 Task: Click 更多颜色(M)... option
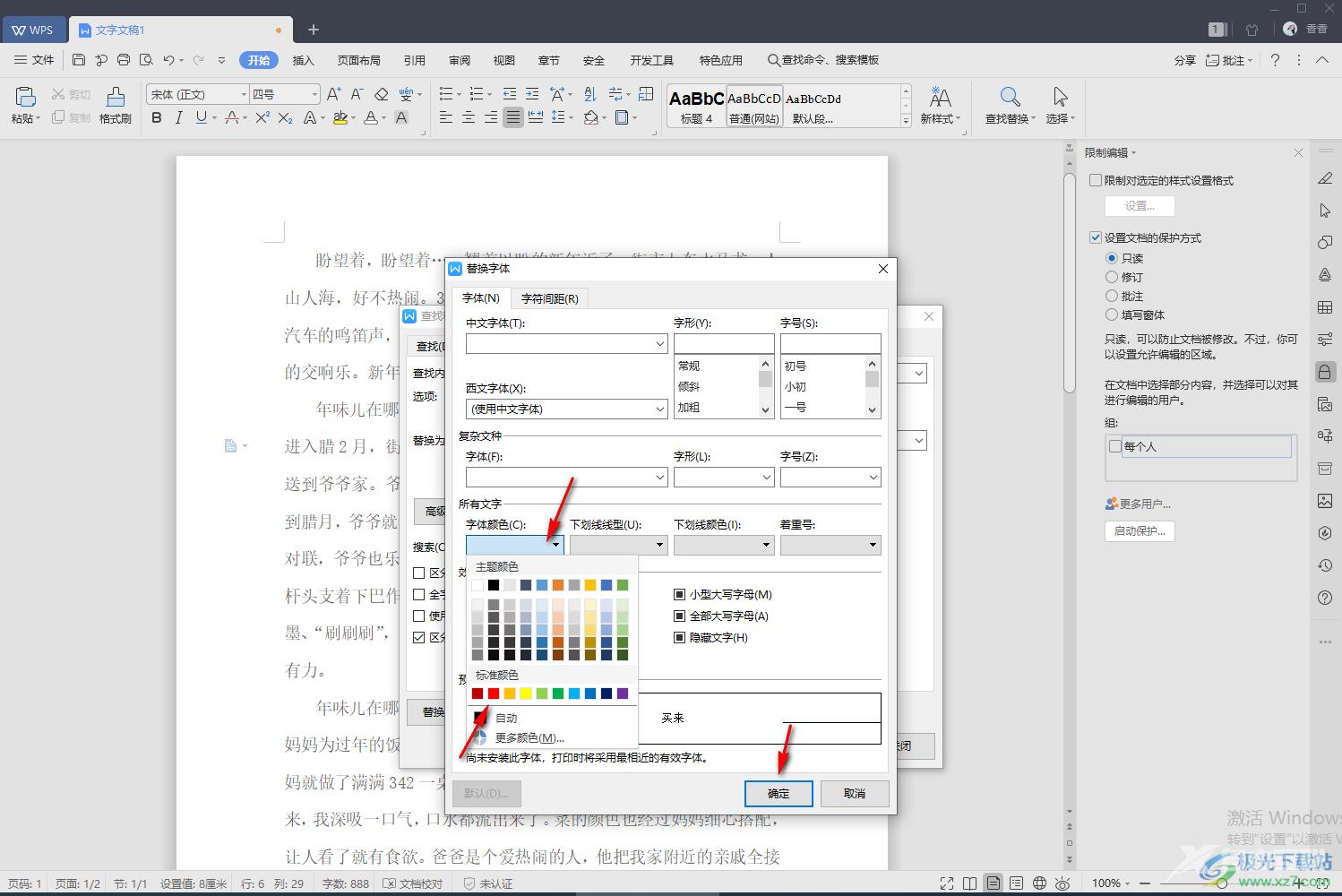coord(529,737)
